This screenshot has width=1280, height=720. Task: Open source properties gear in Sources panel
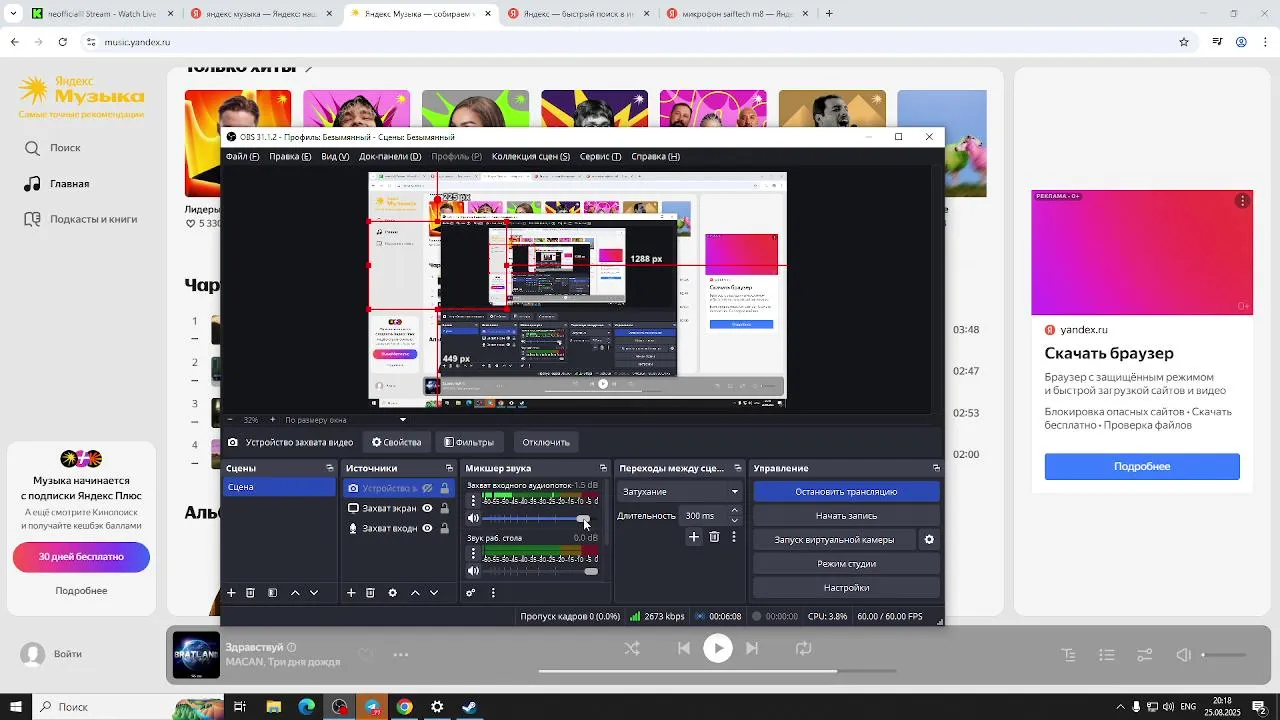pyautogui.click(x=392, y=593)
